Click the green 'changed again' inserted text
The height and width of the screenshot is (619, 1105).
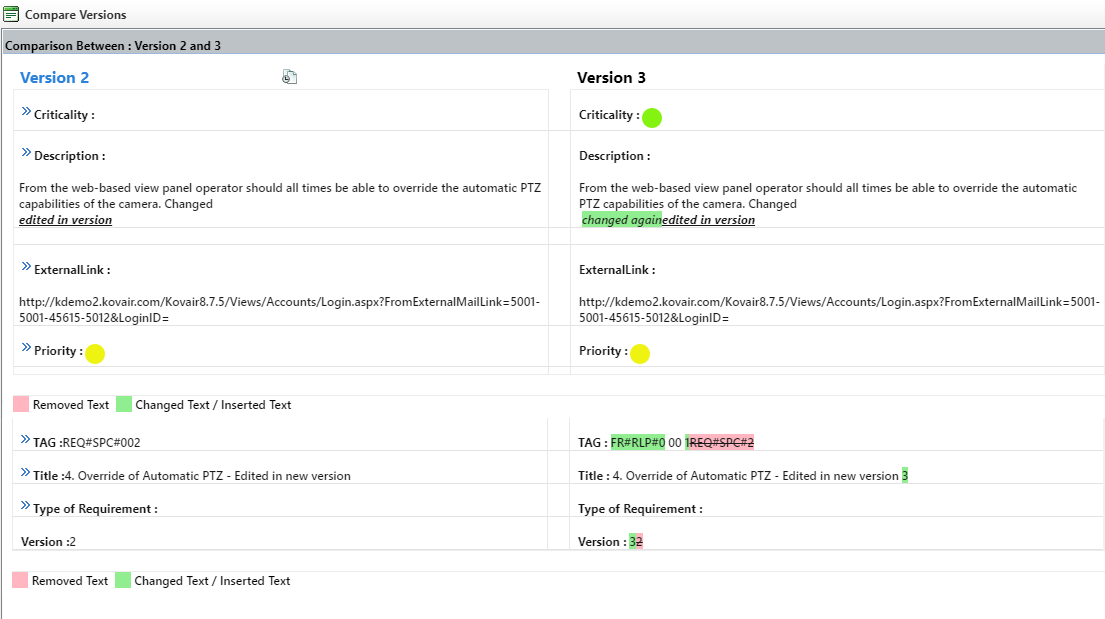click(x=621, y=220)
